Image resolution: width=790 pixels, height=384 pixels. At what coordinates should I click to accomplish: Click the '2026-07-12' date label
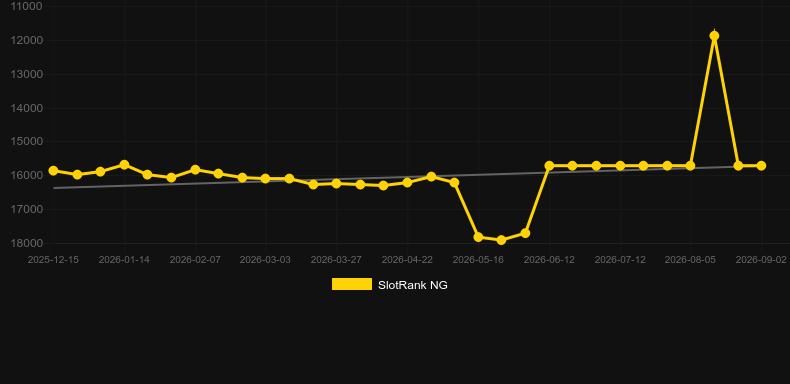(x=620, y=260)
